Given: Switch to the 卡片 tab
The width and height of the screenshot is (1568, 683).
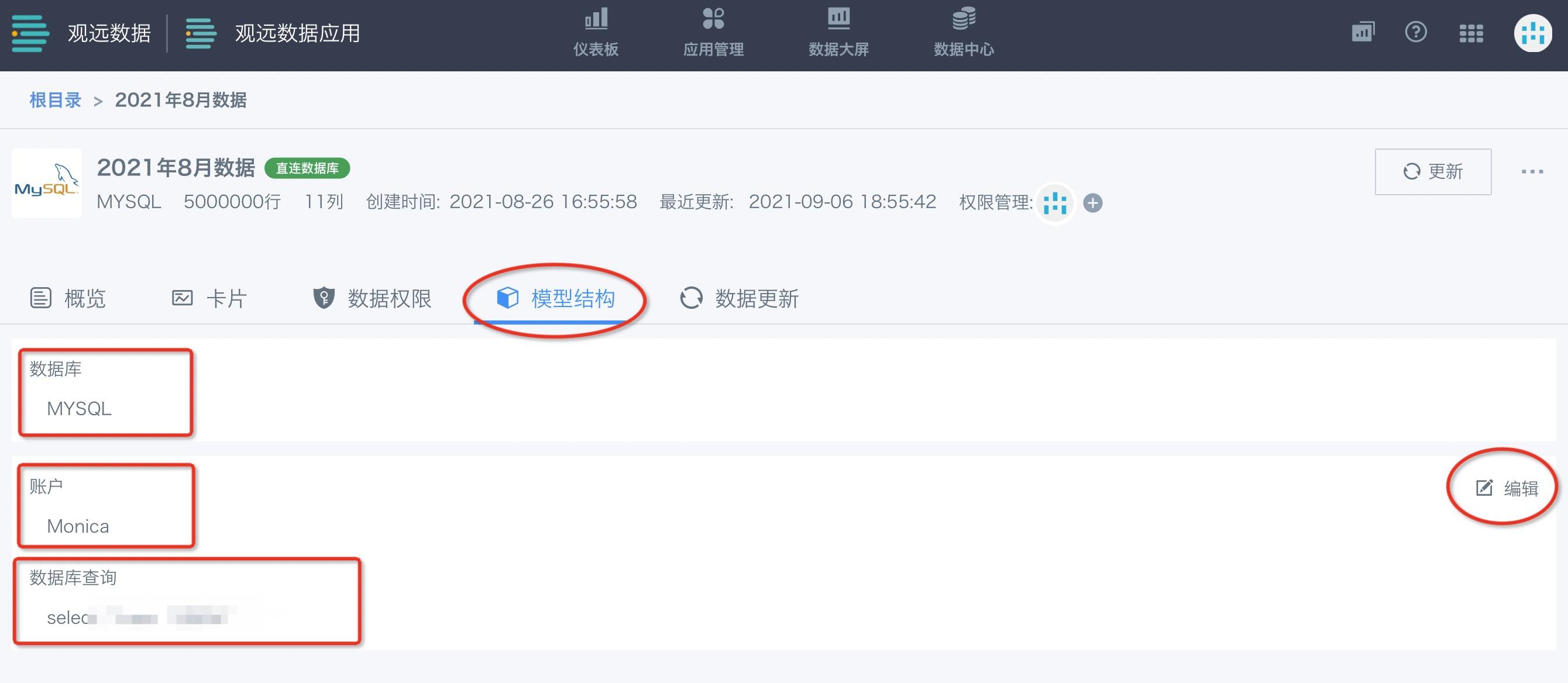Looking at the screenshot, I should coord(209,298).
